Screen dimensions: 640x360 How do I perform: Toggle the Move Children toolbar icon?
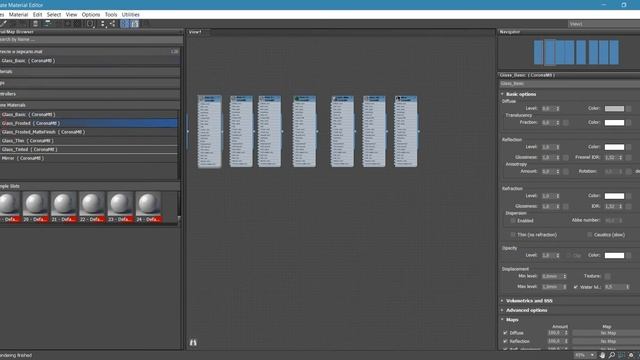pos(47,24)
